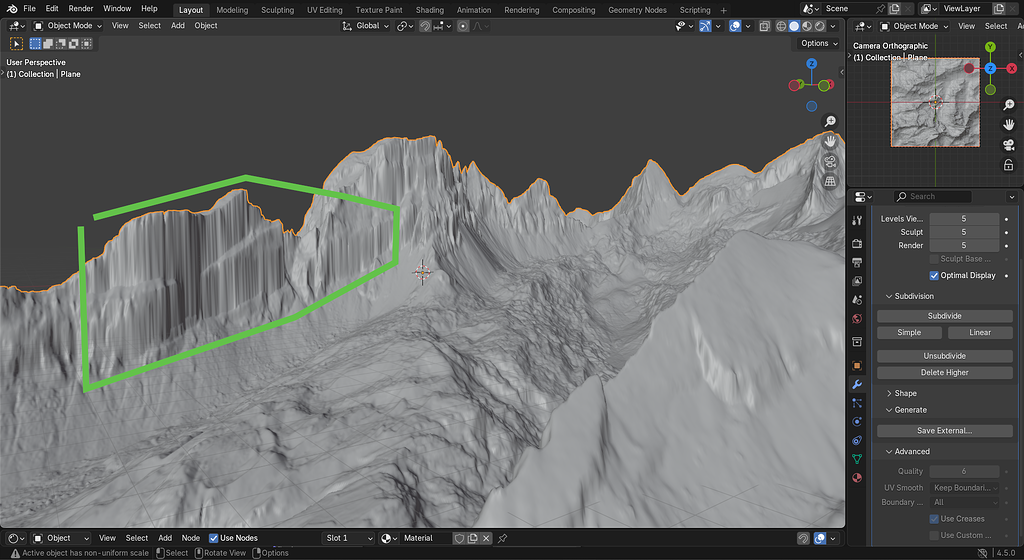Toggle snapping magnet in viewport header
The height and width of the screenshot is (560, 1024).
click(425, 26)
